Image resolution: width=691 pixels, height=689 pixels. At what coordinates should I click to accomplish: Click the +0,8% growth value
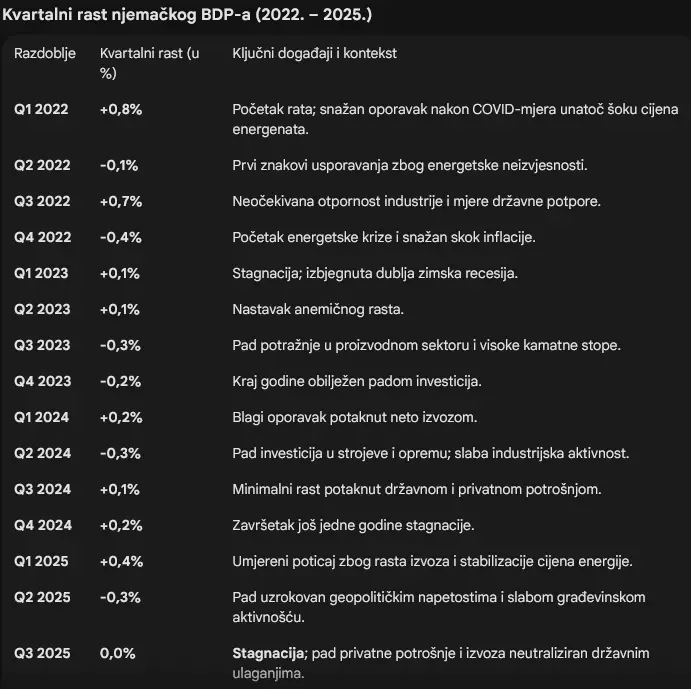120,109
